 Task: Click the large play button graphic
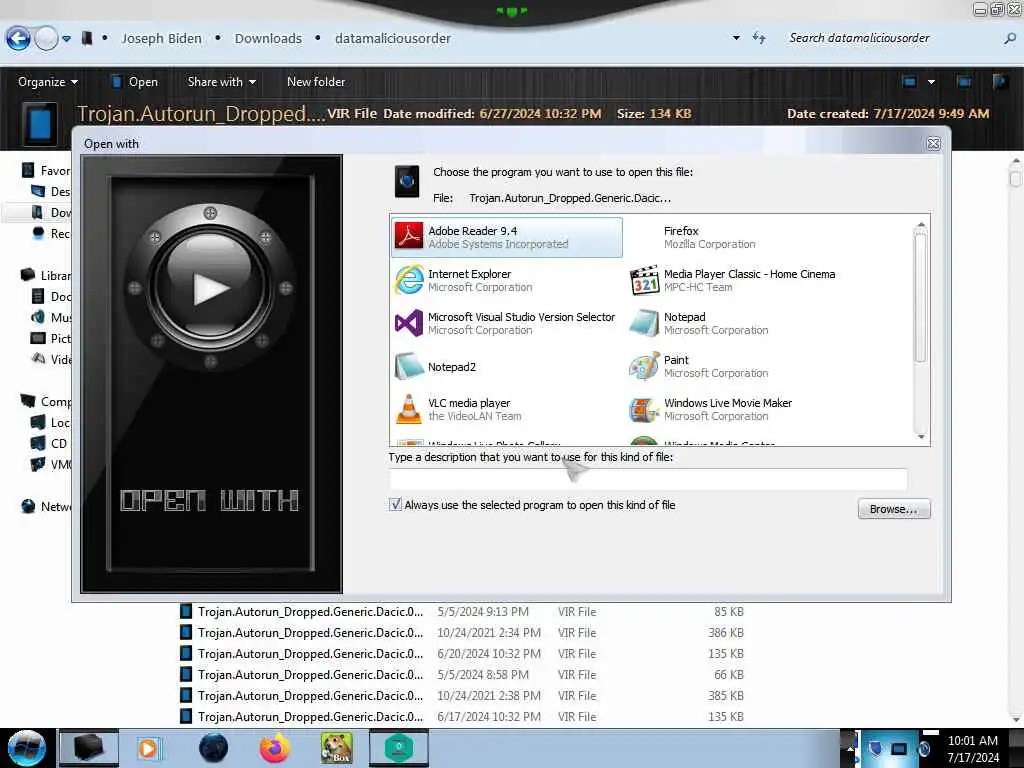pos(210,287)
